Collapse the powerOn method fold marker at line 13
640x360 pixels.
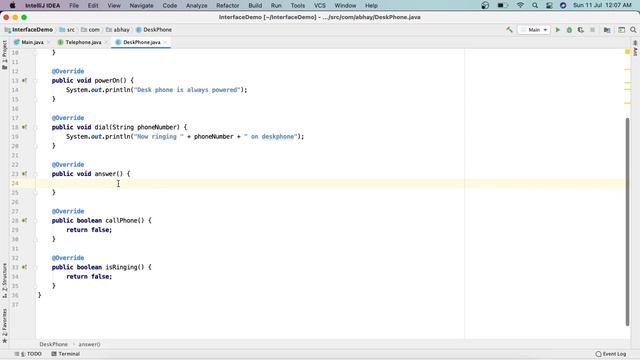(36, 80)
